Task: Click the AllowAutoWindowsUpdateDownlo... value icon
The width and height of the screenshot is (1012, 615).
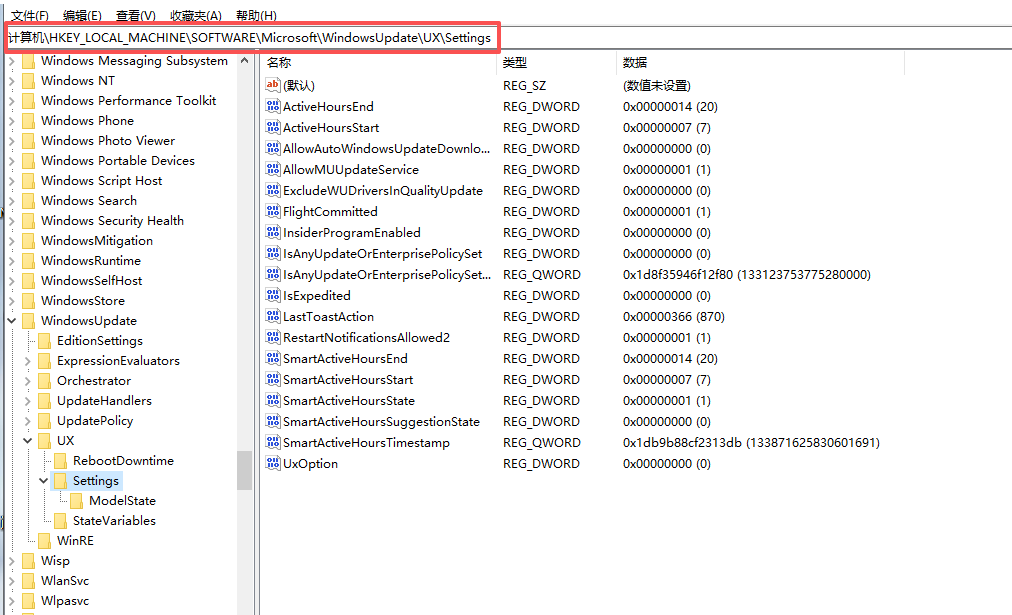Action: coord(273,148)
